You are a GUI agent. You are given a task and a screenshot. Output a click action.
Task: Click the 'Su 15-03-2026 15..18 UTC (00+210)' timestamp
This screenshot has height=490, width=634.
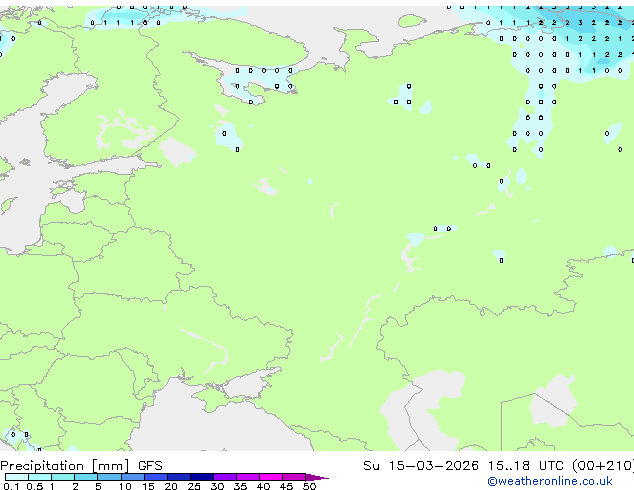point(499,466)
